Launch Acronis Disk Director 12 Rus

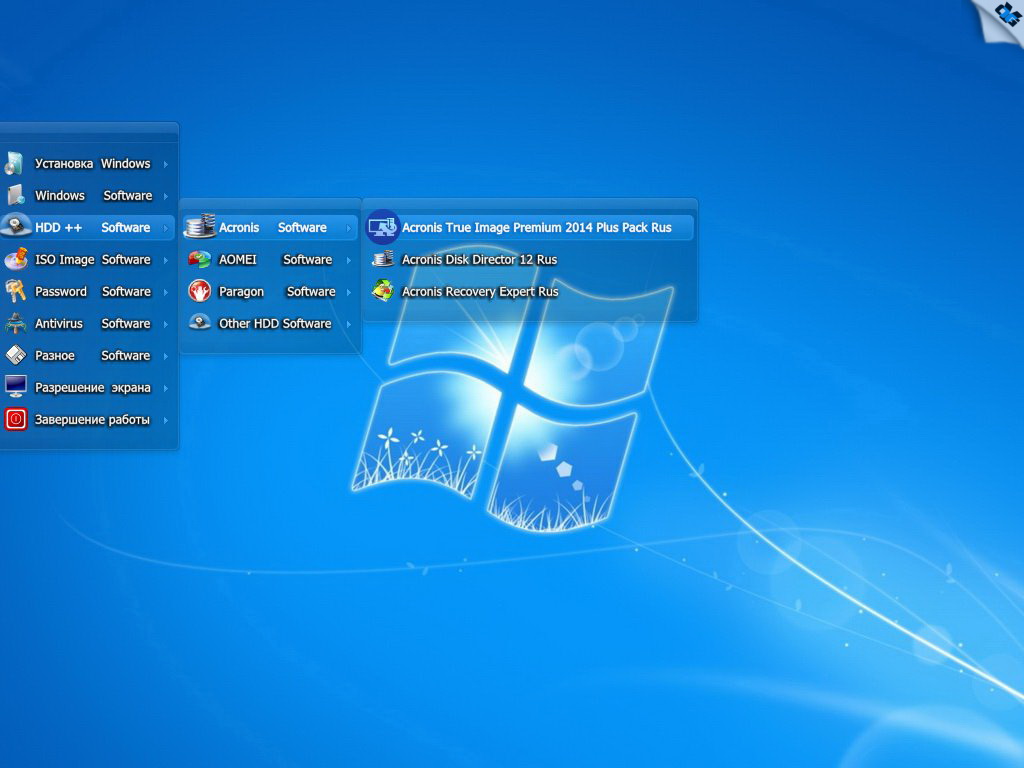pos(530,259)
